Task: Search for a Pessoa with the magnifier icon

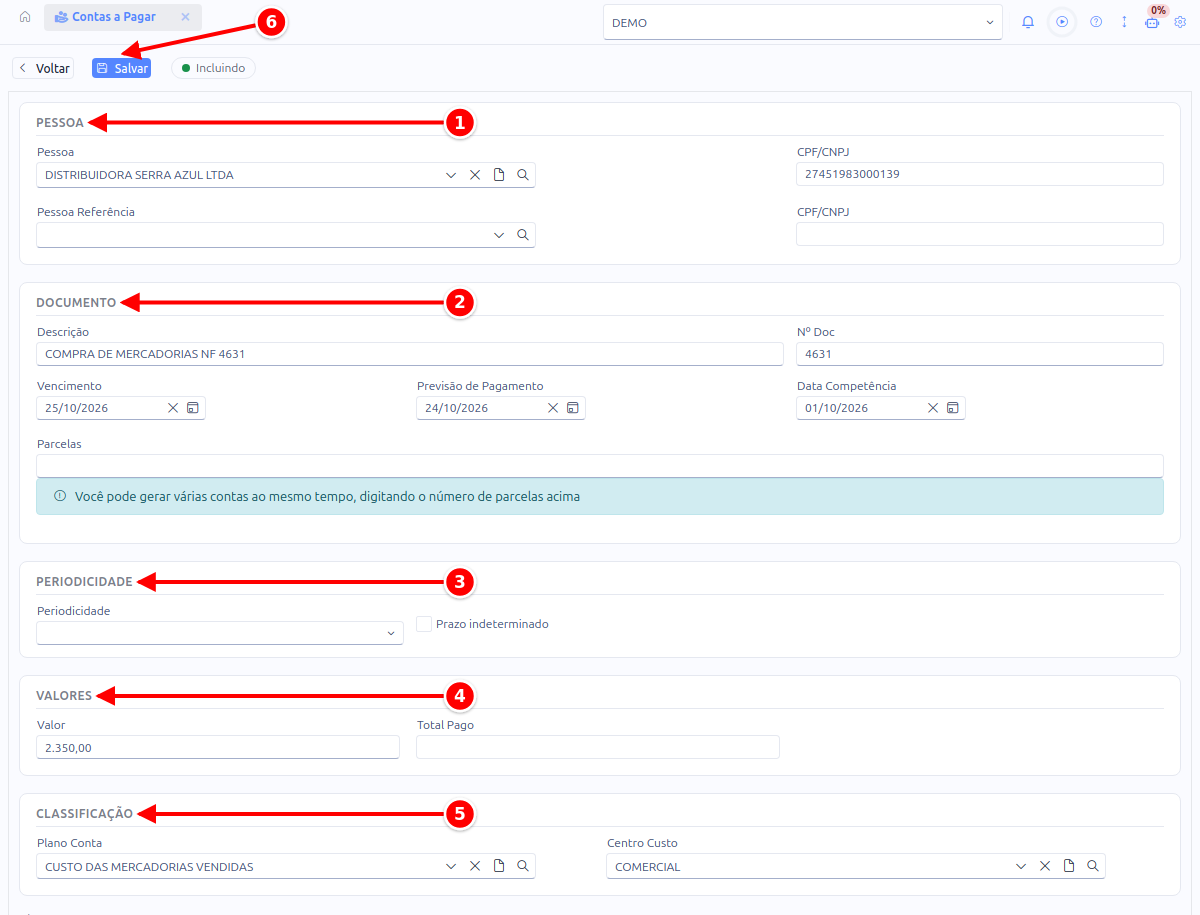Action: [523, 175]
